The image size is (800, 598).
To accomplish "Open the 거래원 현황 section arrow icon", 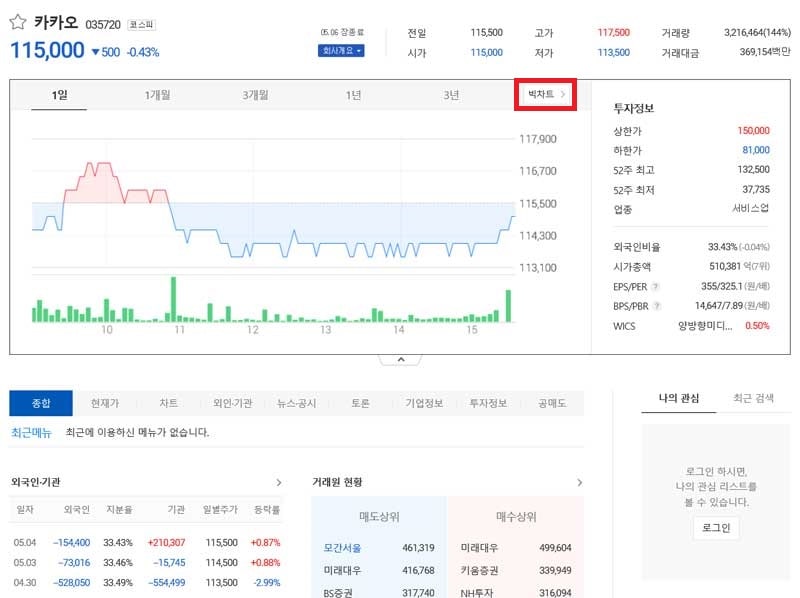I will [x=580, y=480].
